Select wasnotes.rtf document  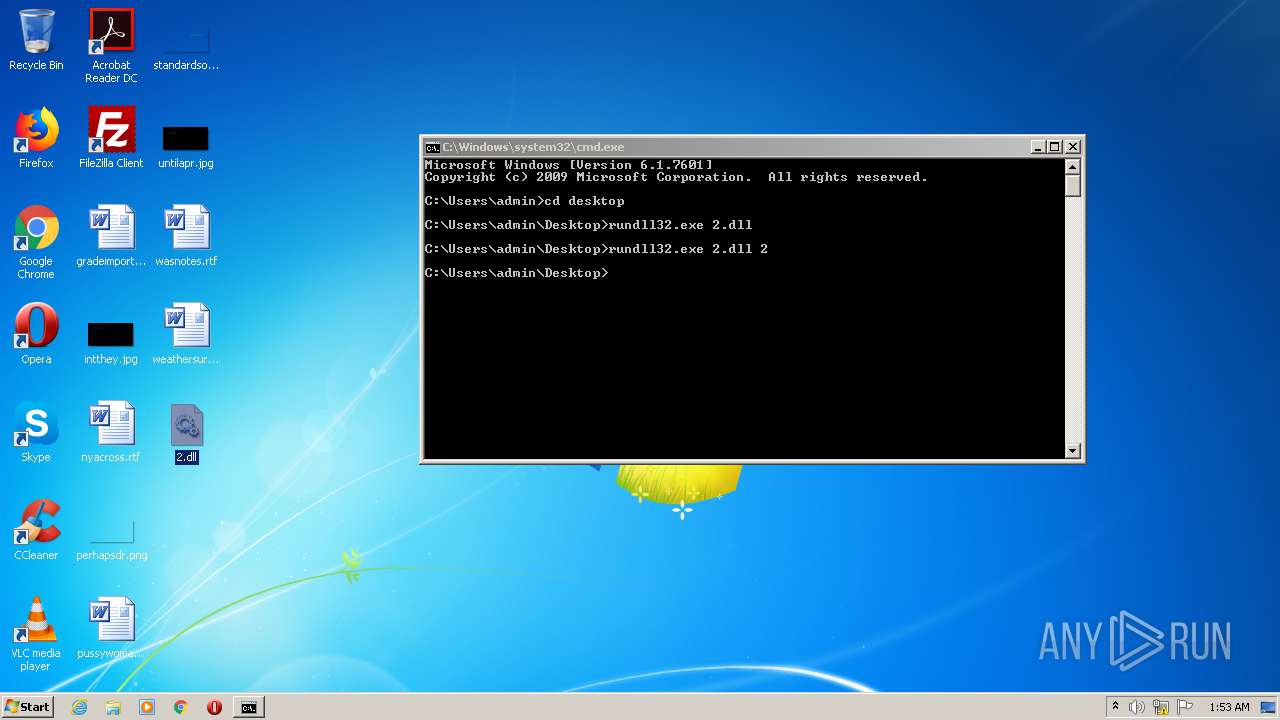point(186,236)
